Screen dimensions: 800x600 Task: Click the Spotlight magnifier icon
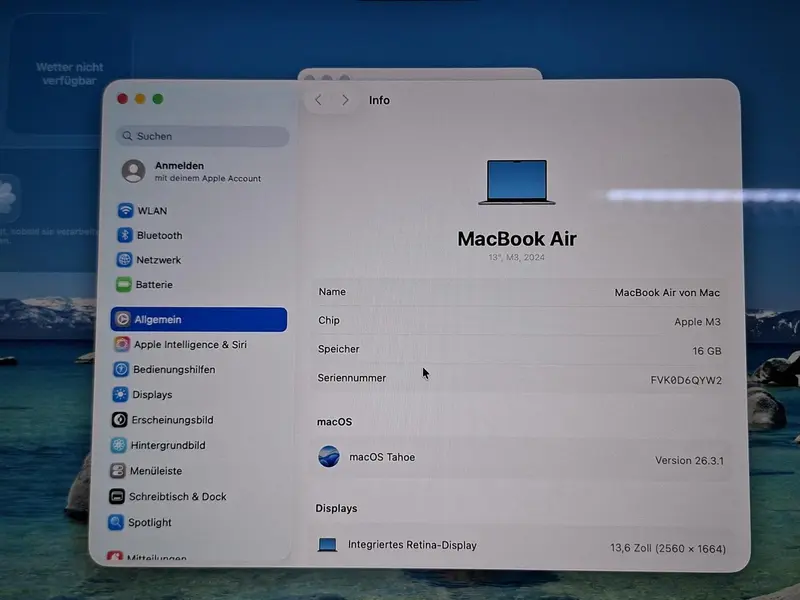point(116,522)
